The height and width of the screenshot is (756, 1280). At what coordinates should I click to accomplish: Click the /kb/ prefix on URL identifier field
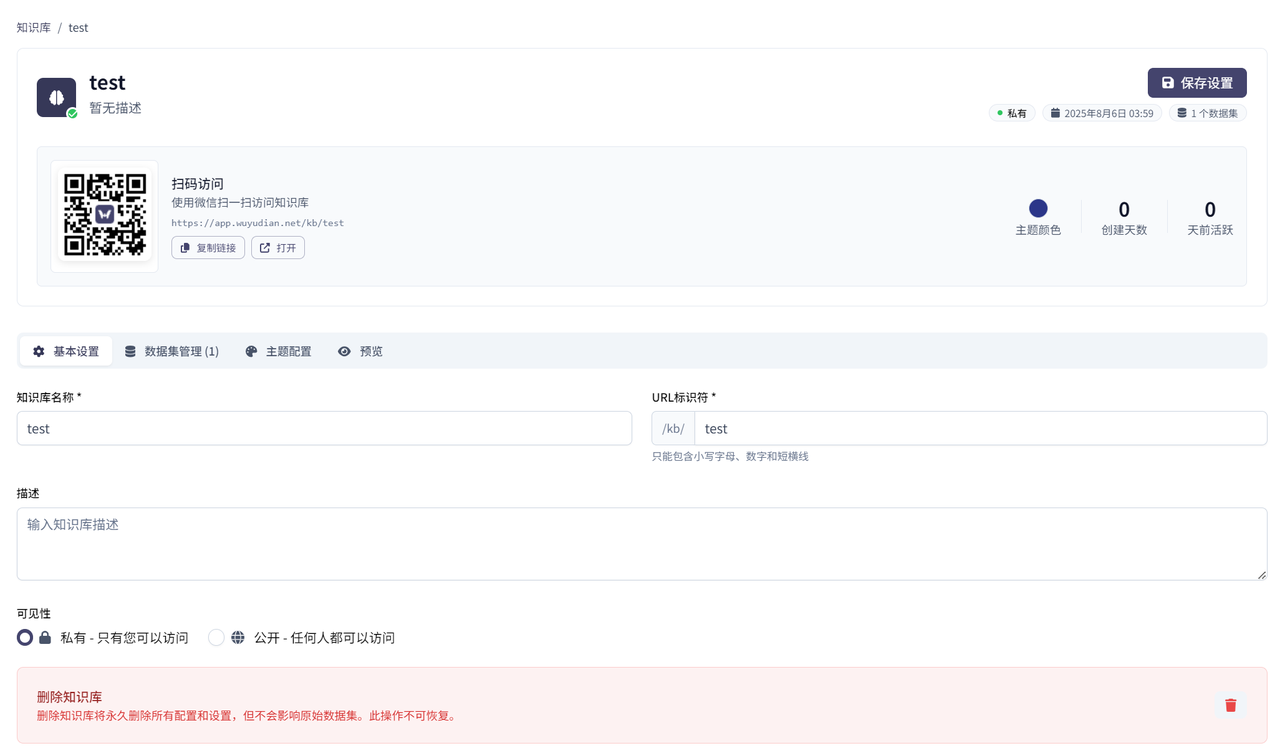(672, 428)
